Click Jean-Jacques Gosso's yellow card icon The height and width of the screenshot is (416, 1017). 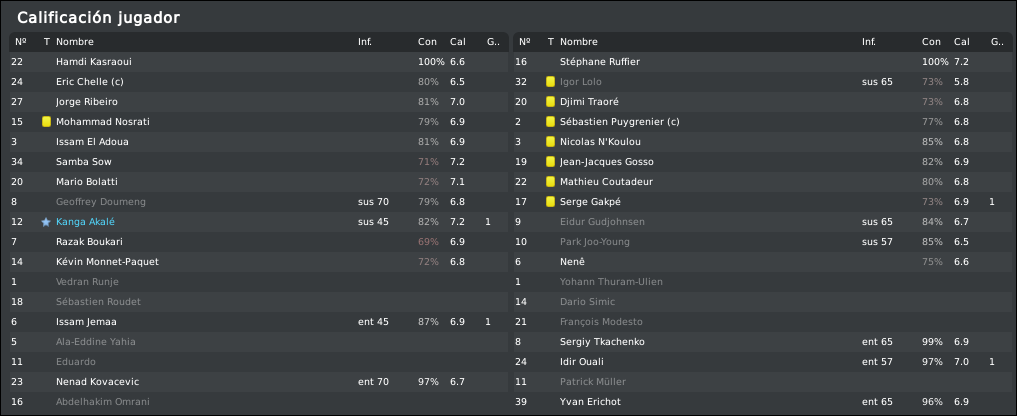click(x=549, y=162)
